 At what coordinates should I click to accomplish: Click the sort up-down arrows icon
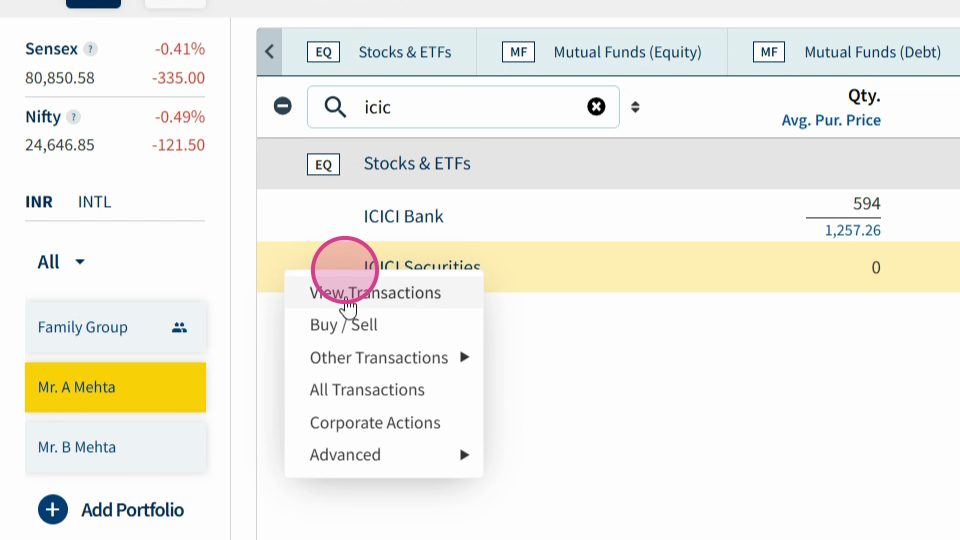(x=635, y=107)
